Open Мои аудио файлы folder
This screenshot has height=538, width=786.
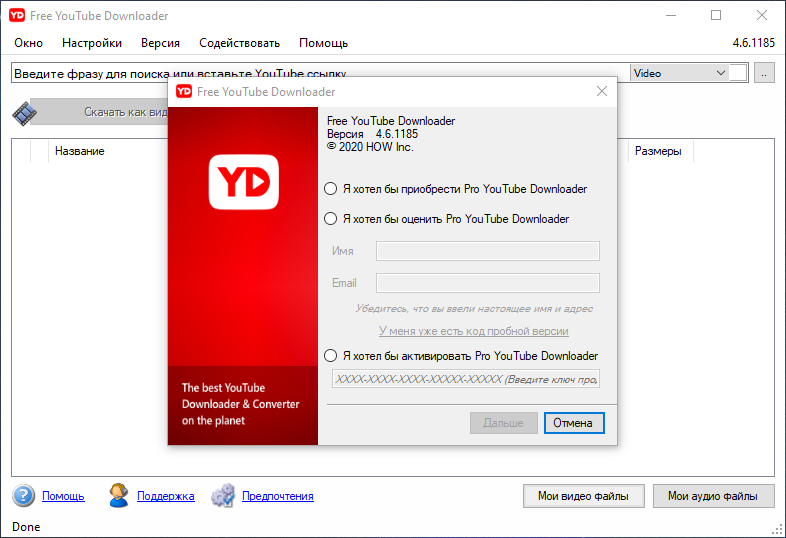[x=713, y=496]
